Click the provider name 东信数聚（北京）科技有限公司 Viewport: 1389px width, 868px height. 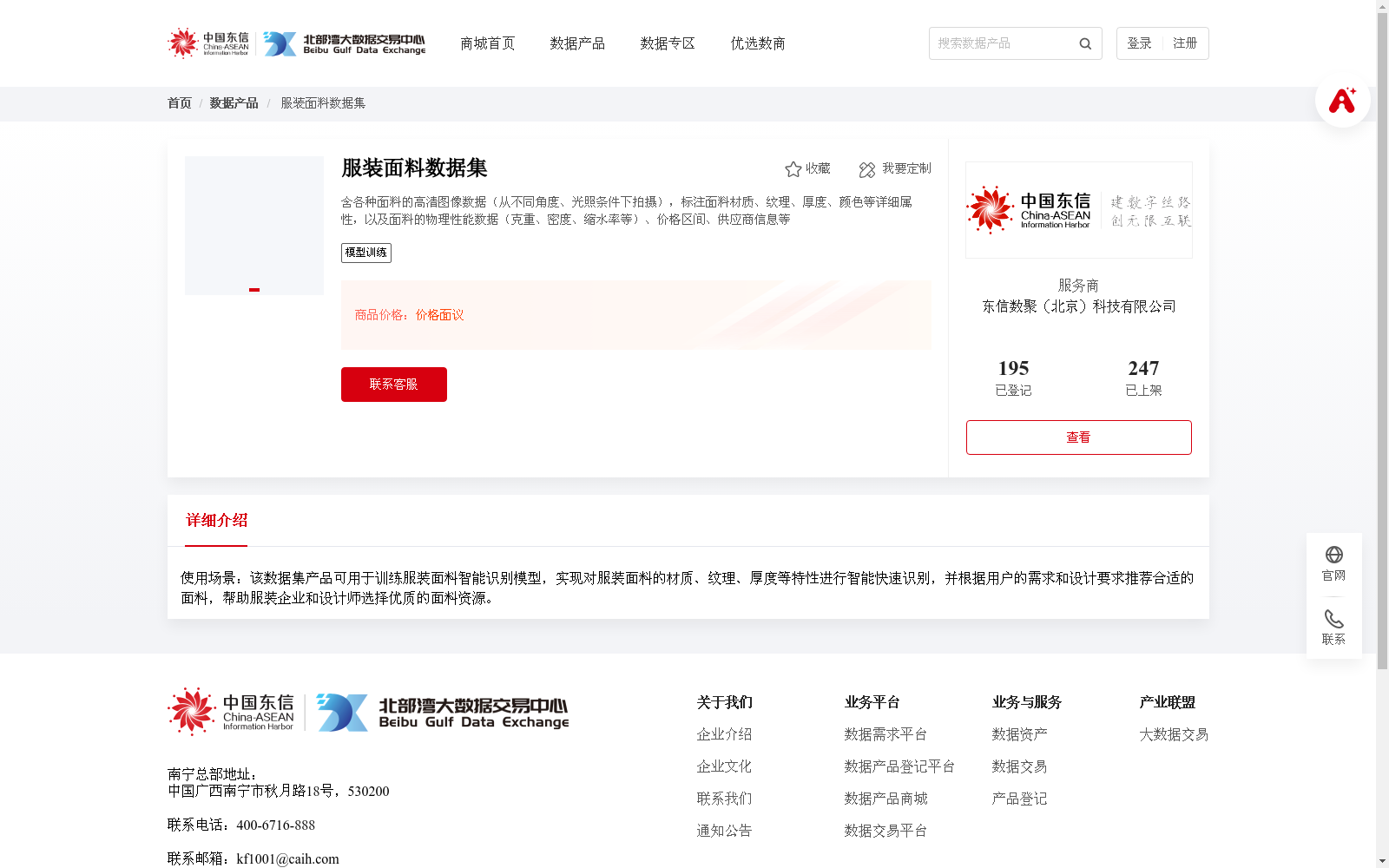(1079, 306)
